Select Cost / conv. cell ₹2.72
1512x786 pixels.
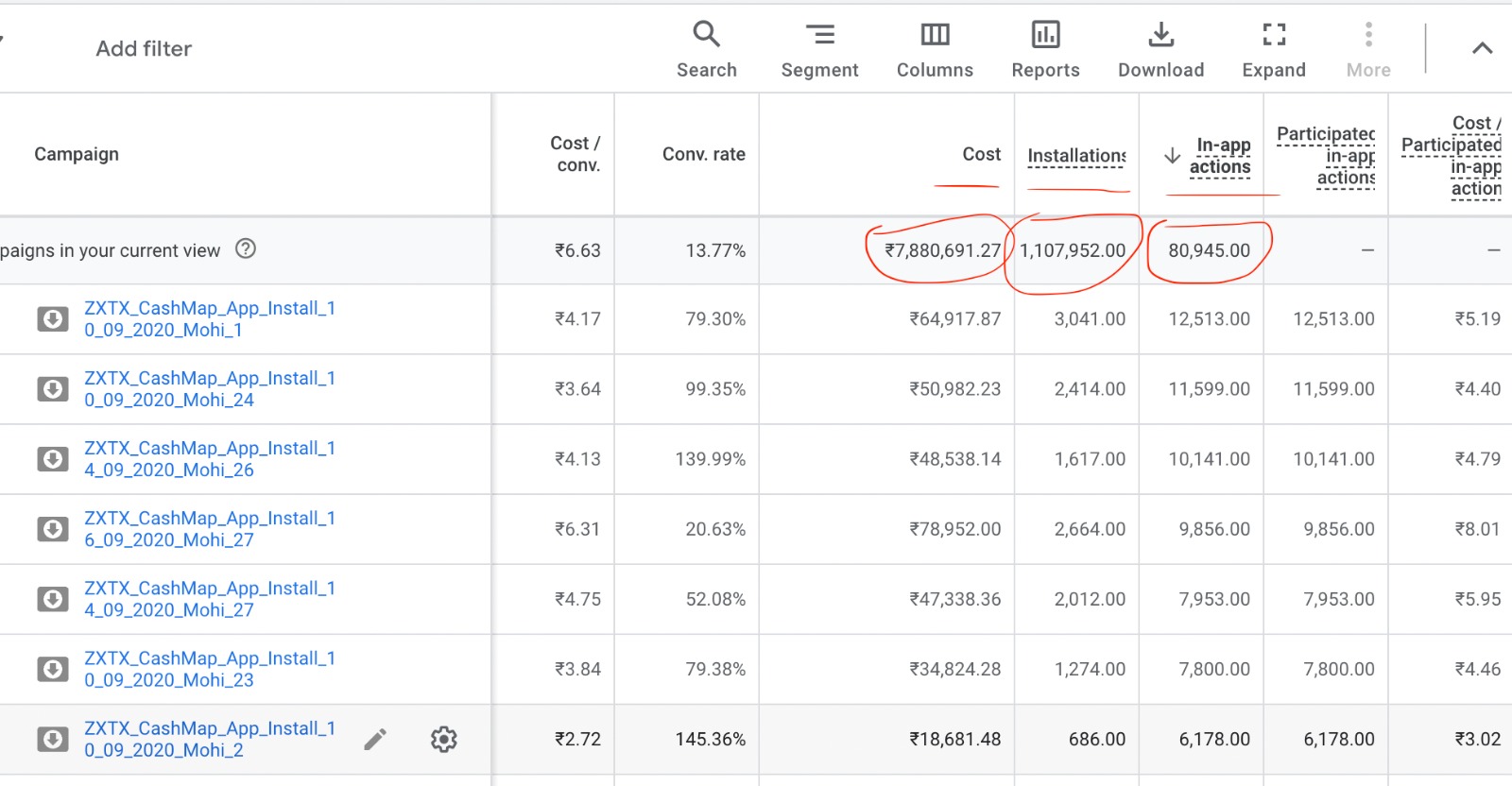[x=577, y=739]
